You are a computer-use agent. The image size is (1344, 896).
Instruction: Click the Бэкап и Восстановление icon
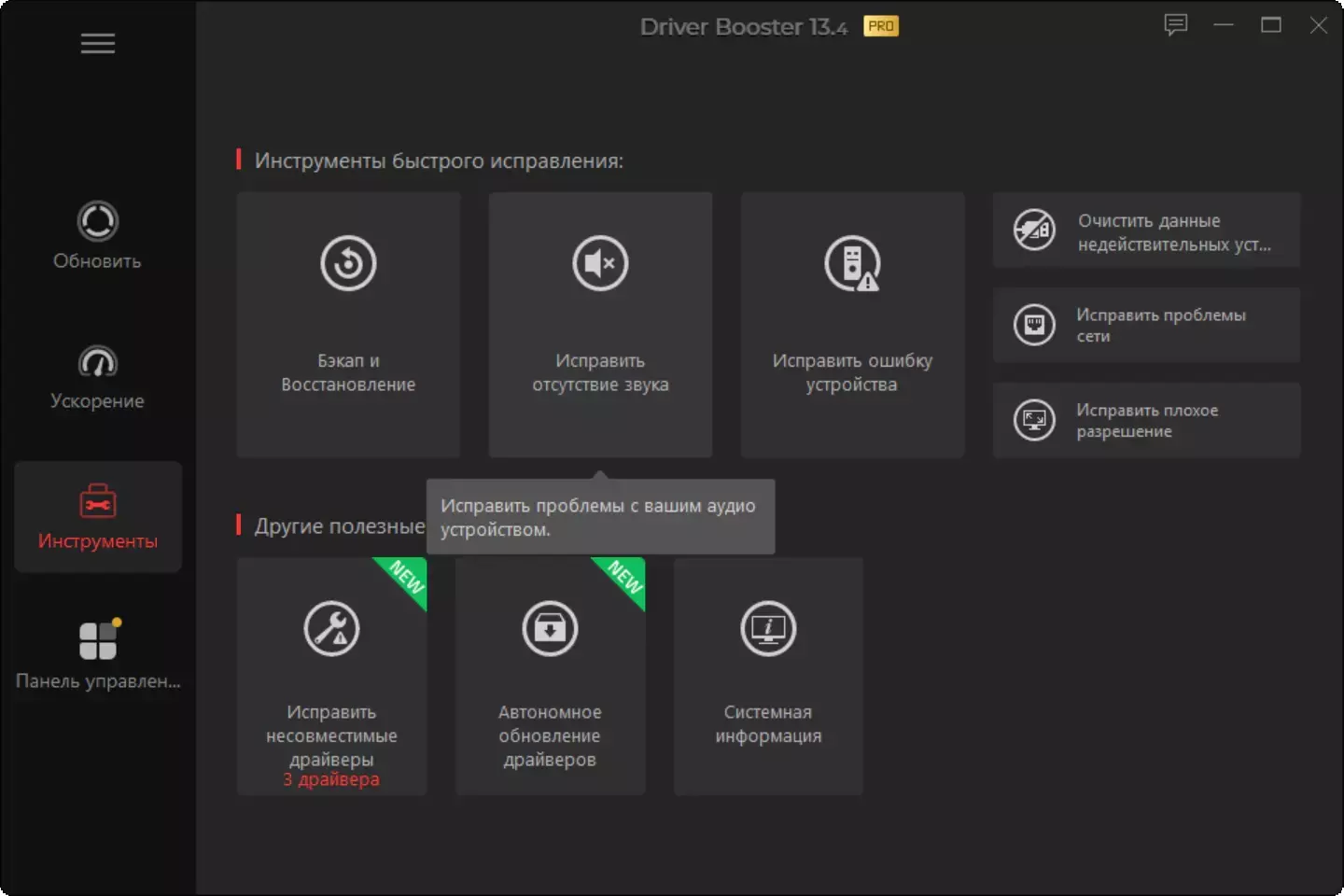(x=348, y=264)
